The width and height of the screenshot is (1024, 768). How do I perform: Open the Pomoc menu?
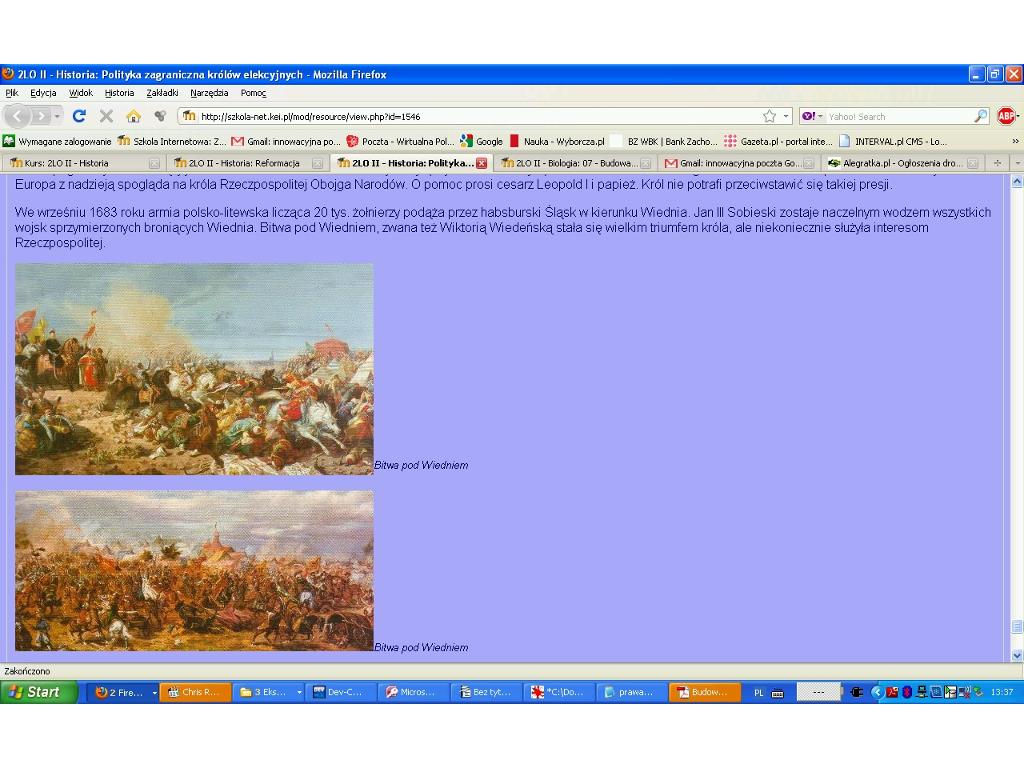(253, 93)
